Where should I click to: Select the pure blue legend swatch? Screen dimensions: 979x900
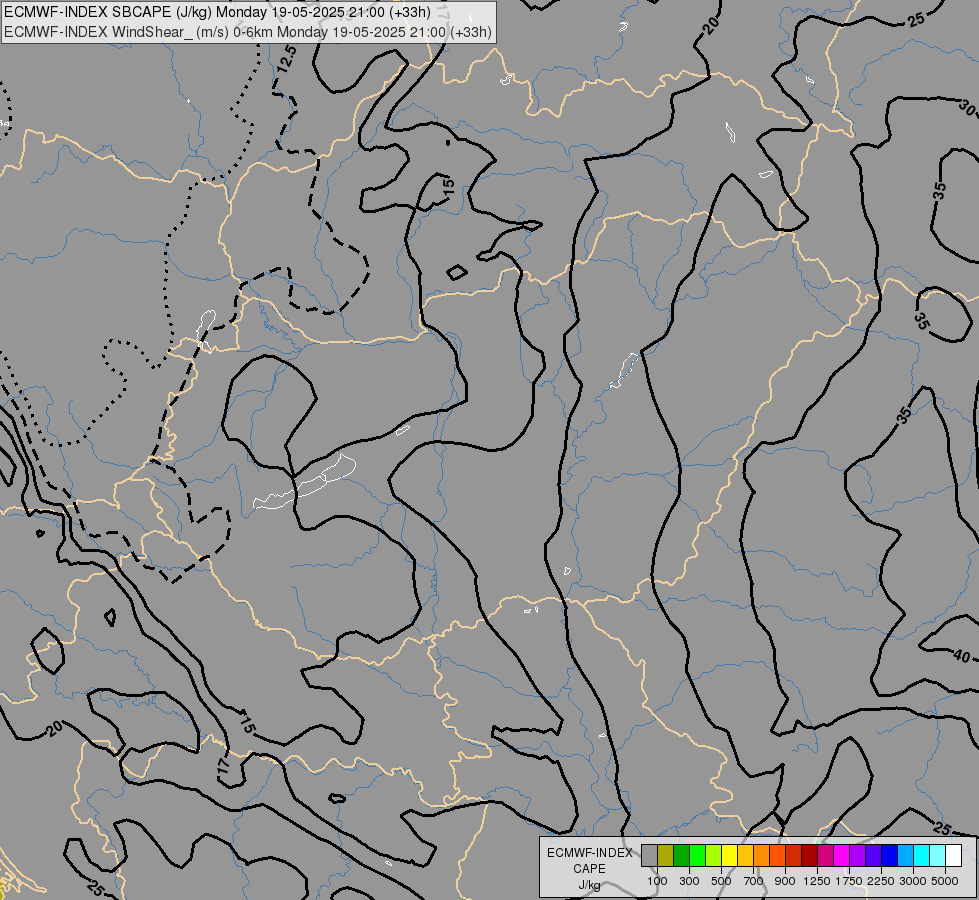click(x=890, y=856)
